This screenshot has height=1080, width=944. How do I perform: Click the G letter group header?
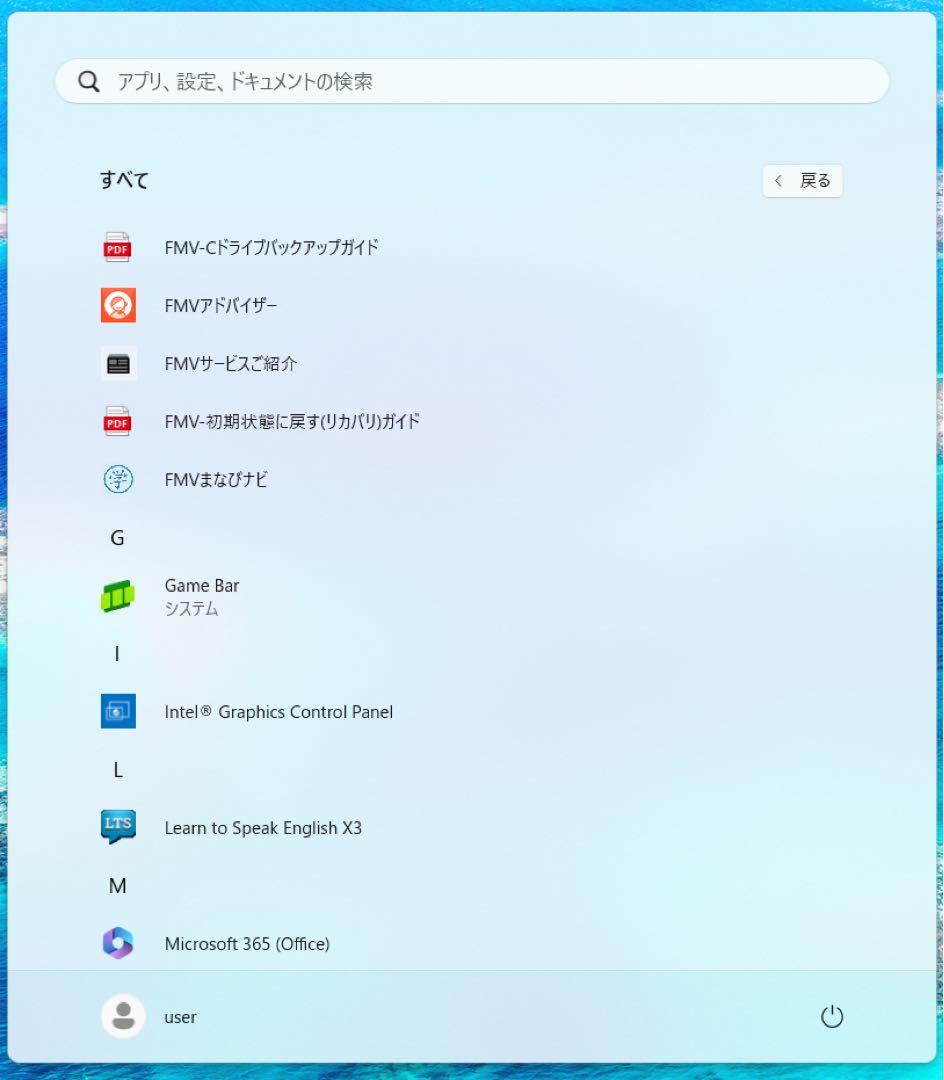pyautogui.click(x=118, y=538)
